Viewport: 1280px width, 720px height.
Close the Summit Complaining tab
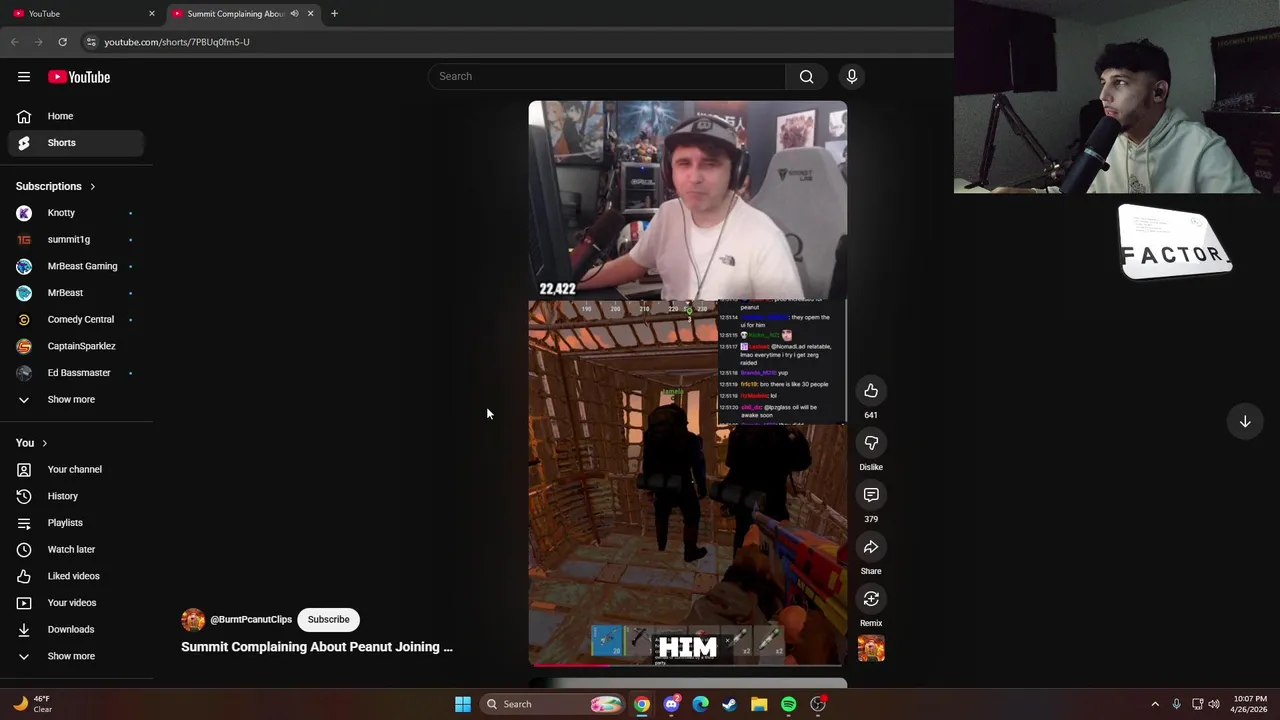click(x=310, y=13)
